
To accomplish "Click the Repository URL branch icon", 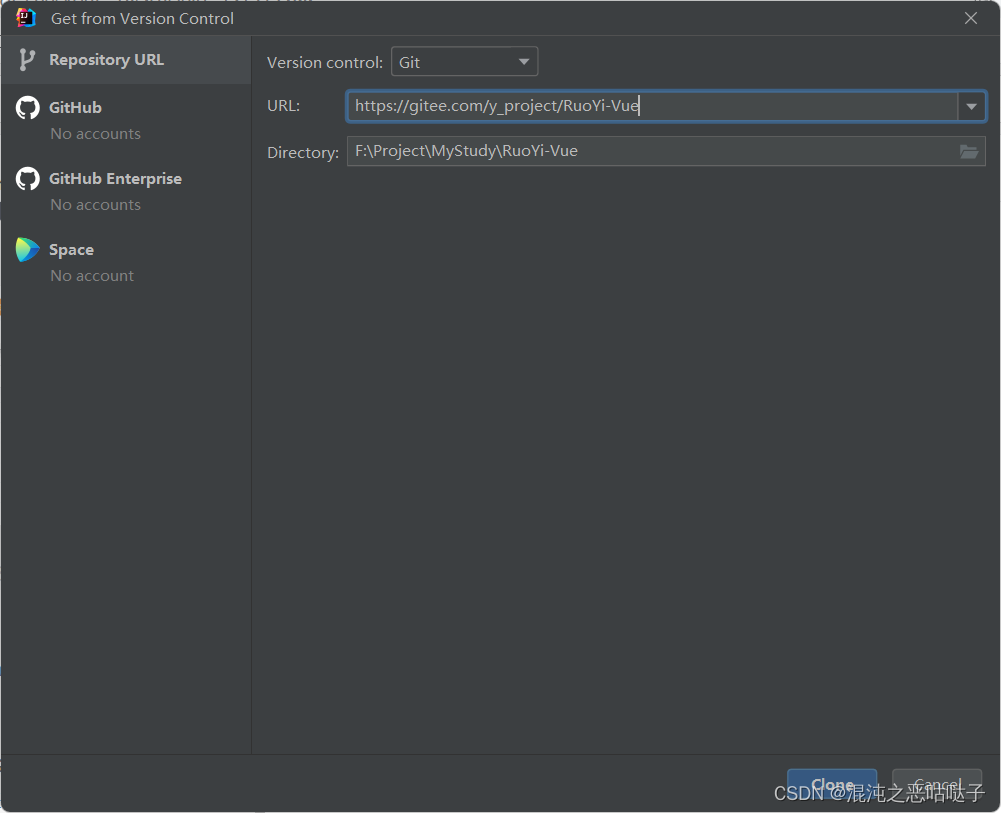I will coord(27,60).
